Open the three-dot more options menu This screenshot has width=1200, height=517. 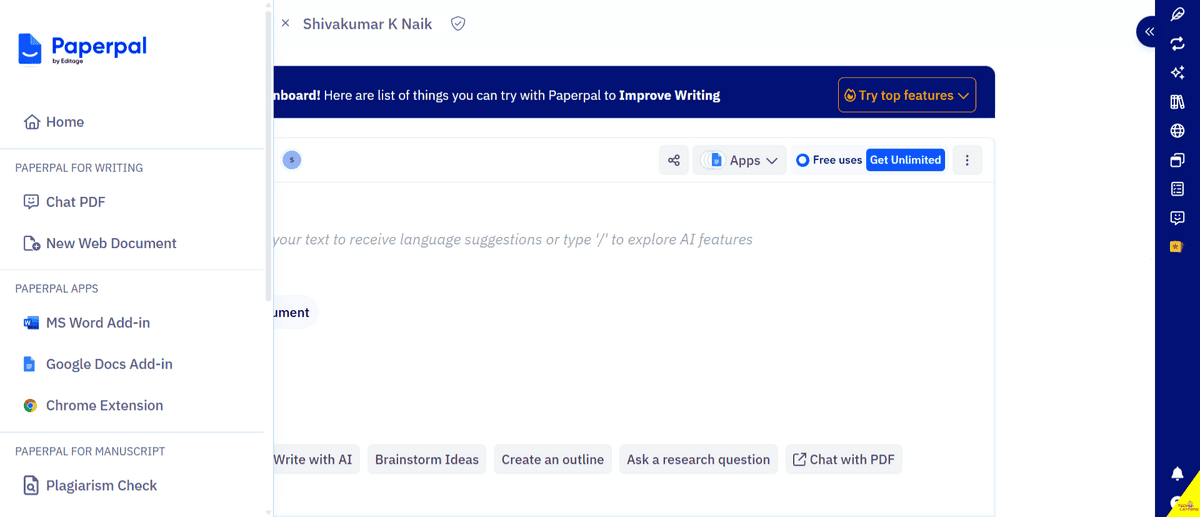(x=967, y=160)
